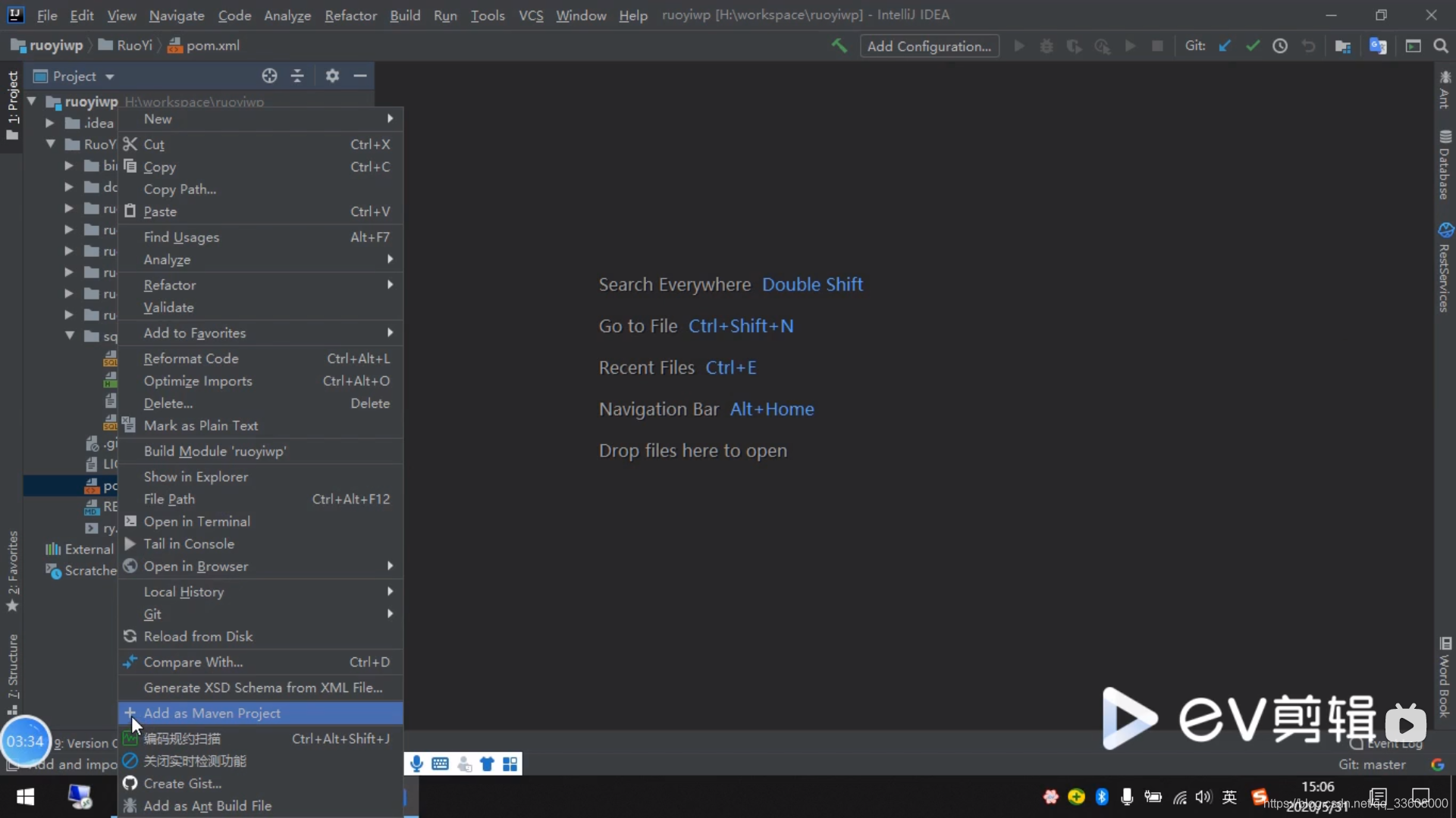The height and width of the screenshot is (818, 1456).
Task: Click the microphone icon in input toolbar
Action: tap(416, 763)
